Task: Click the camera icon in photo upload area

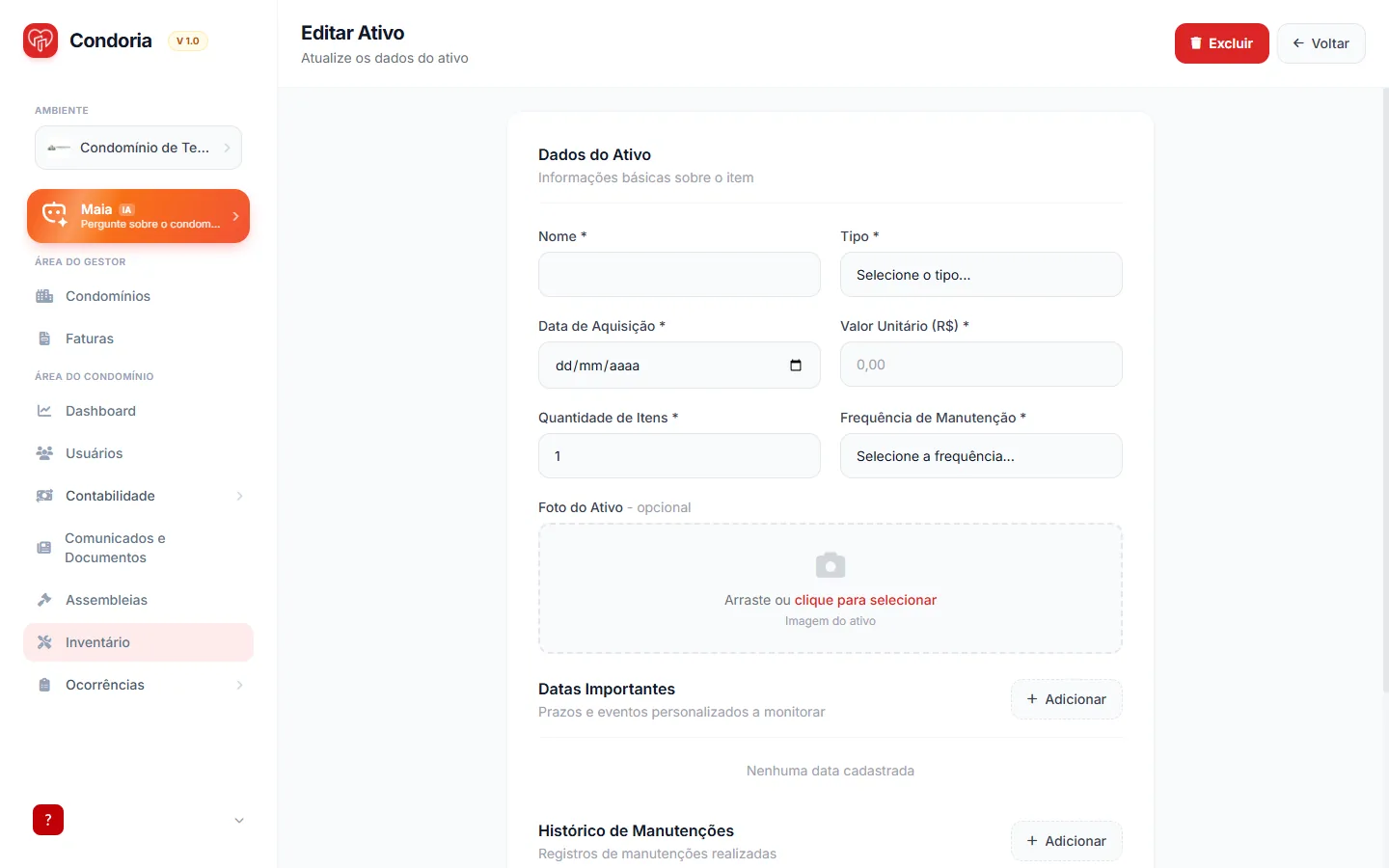Action: coord(831,565)
